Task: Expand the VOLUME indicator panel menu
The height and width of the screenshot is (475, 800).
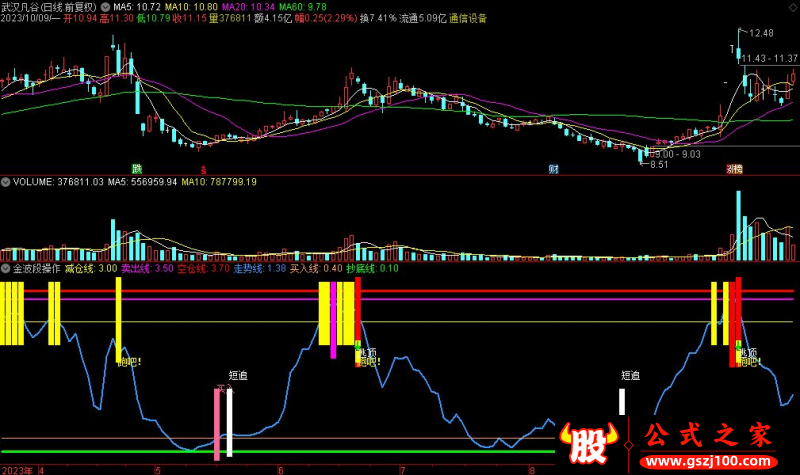Action: click(x=6, y=182)
